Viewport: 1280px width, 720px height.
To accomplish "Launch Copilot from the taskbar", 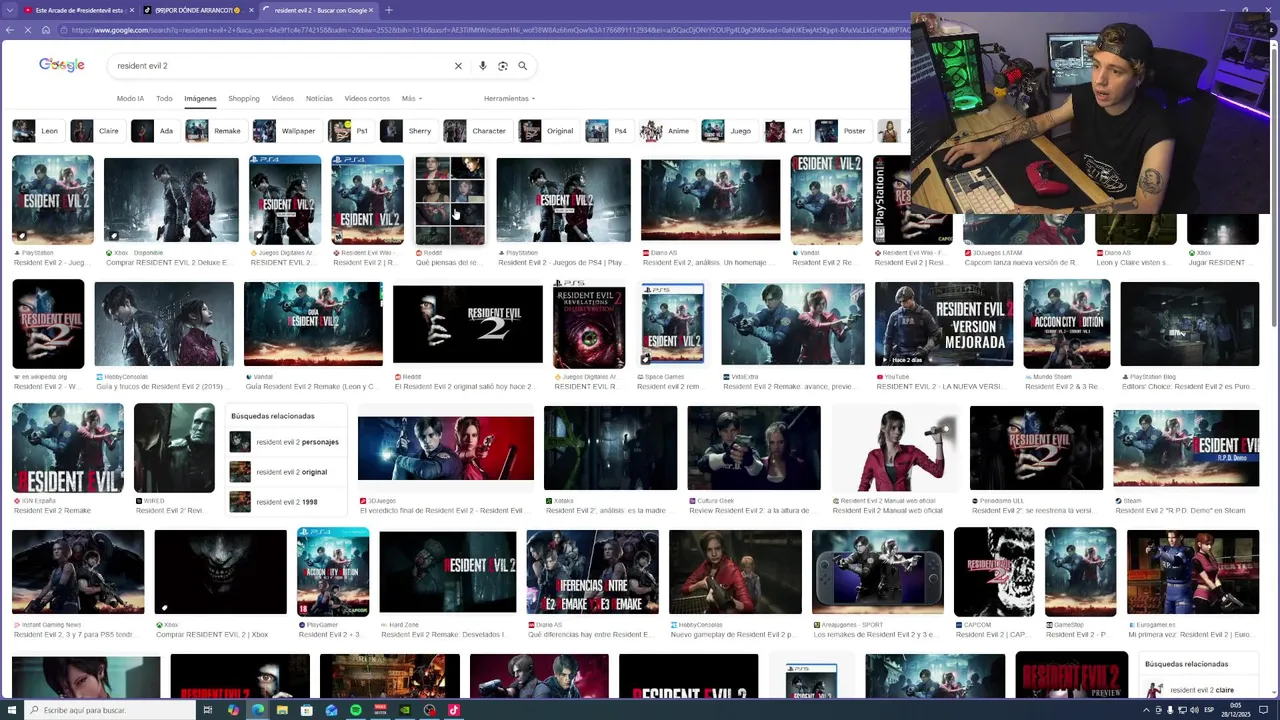I will [233, 710].
